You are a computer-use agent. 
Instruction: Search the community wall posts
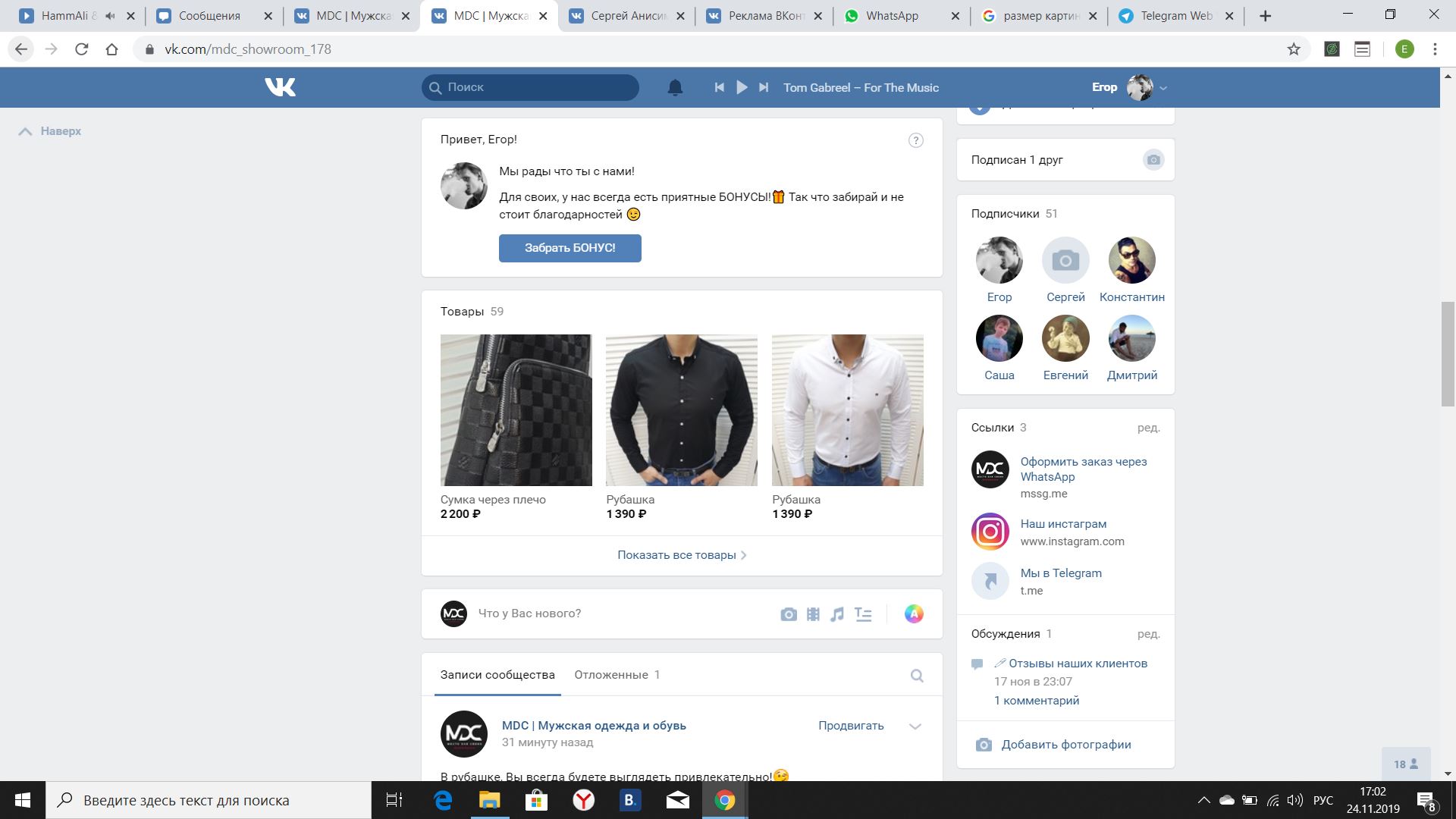click(917, 676)
